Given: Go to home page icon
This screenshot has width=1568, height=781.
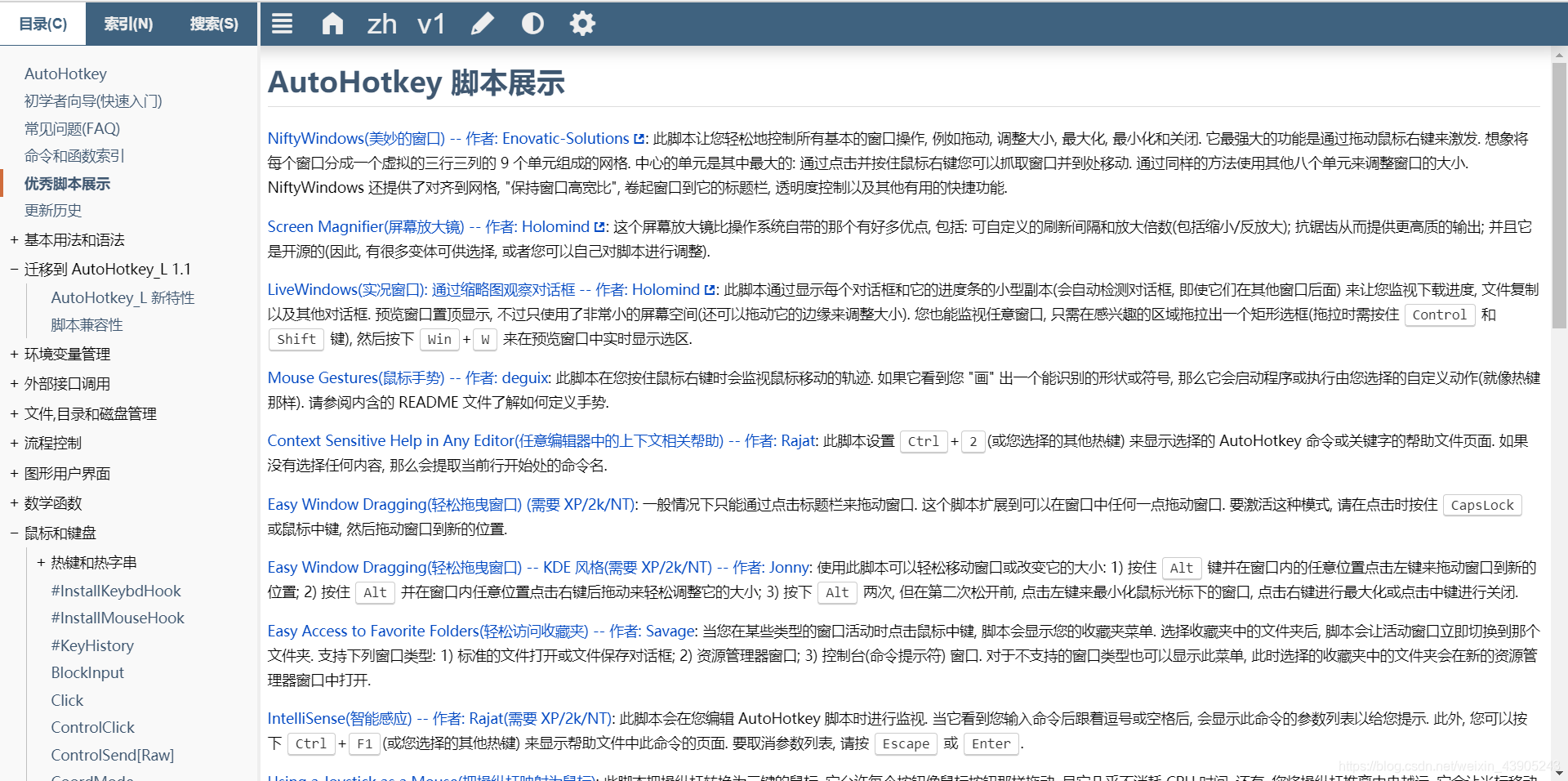Looking at the screenshot, I should point(332,24).
